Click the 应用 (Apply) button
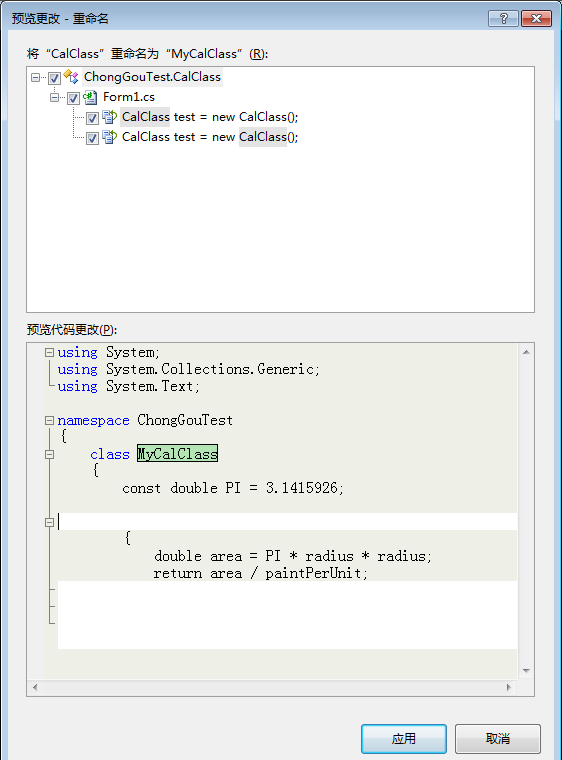This screenshot has width=562, height=760. (403, 739)
